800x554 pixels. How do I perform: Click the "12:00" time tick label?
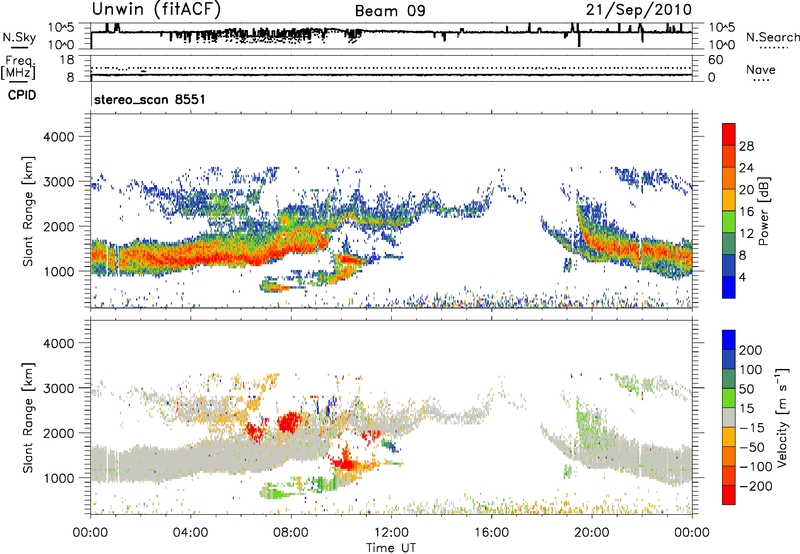click(x=391, y=533)
